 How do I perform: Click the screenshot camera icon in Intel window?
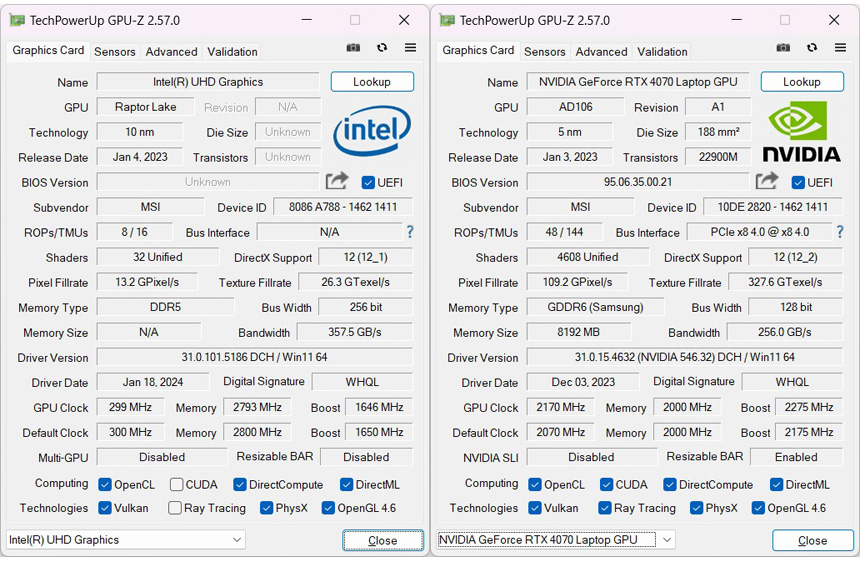tap(353, 48)
